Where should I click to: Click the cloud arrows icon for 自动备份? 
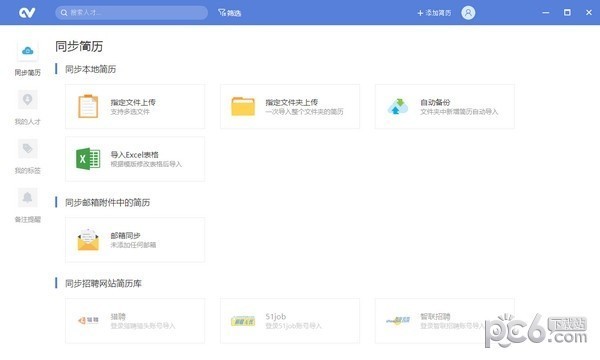398,106
